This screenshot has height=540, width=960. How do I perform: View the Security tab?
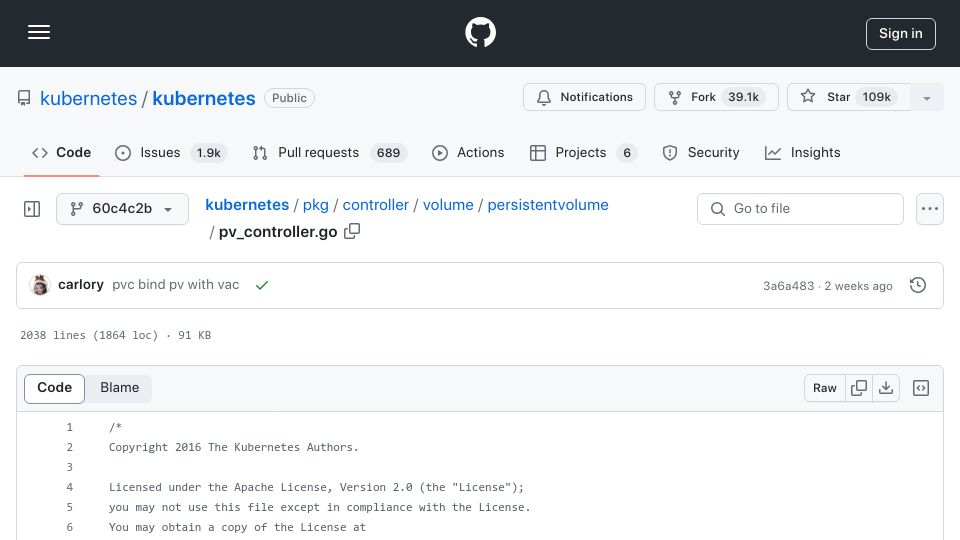pyautogui.click(x=701, y=152)
